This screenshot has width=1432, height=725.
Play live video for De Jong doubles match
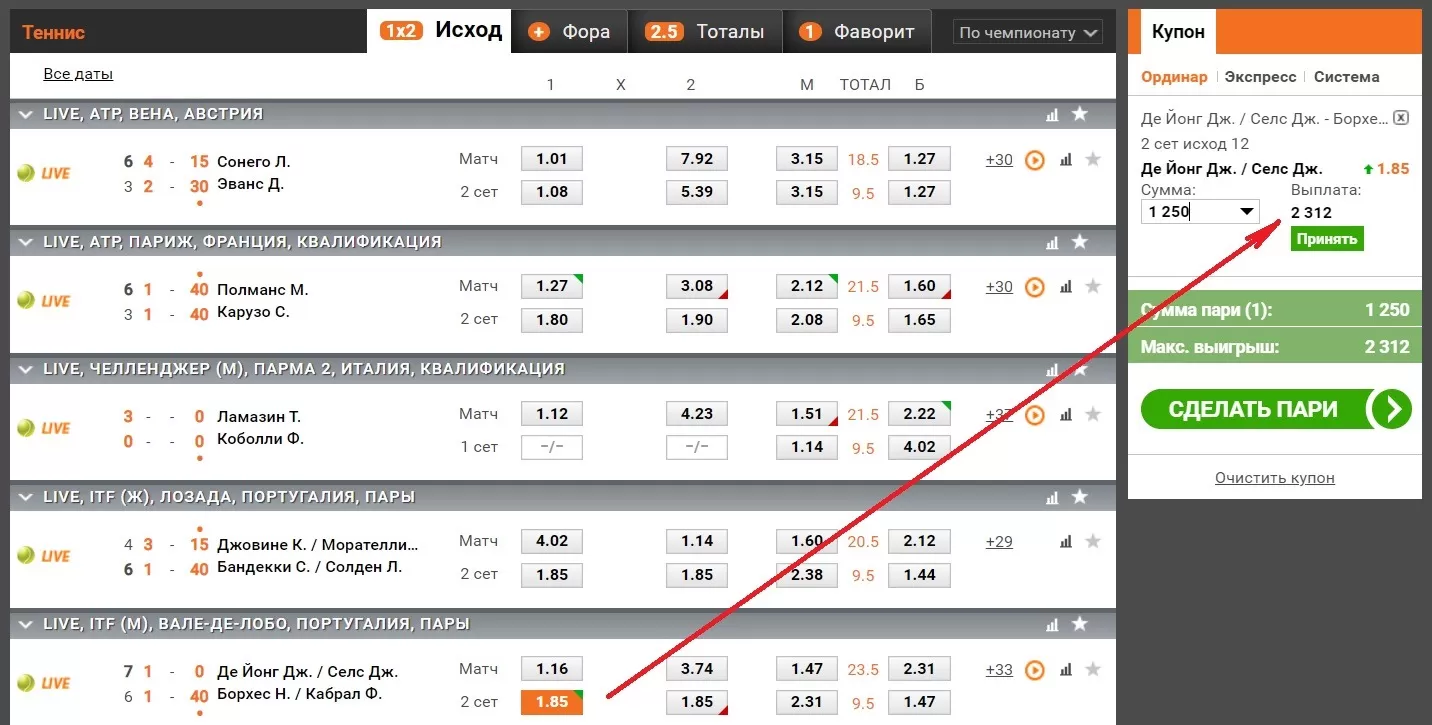click(x=1035, y=670)
